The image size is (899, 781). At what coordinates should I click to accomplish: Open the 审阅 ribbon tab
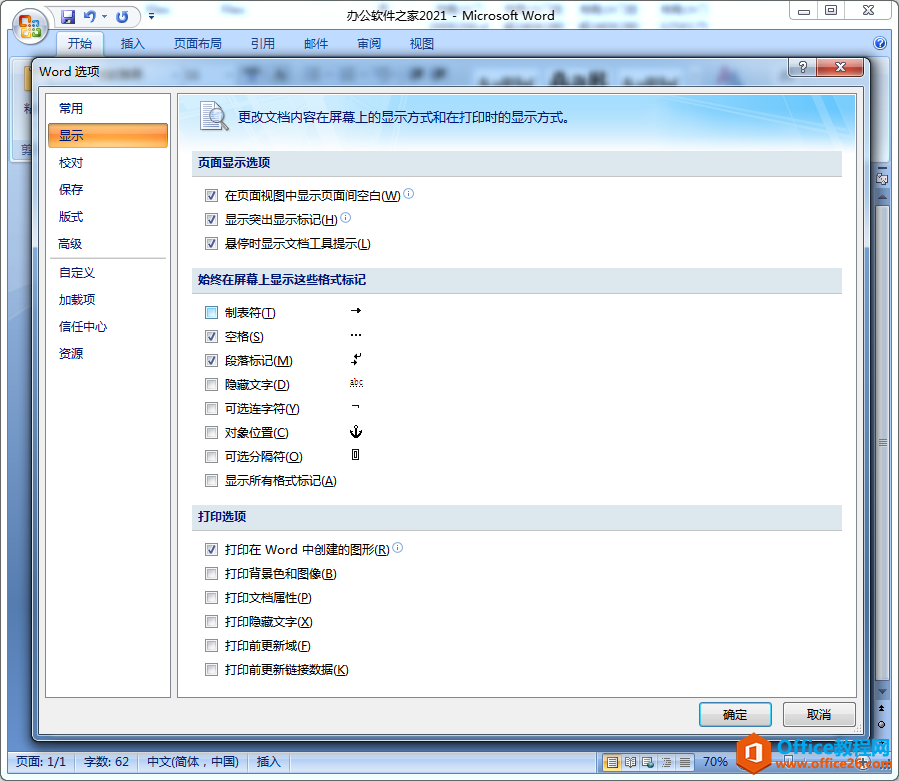[369, 44]
